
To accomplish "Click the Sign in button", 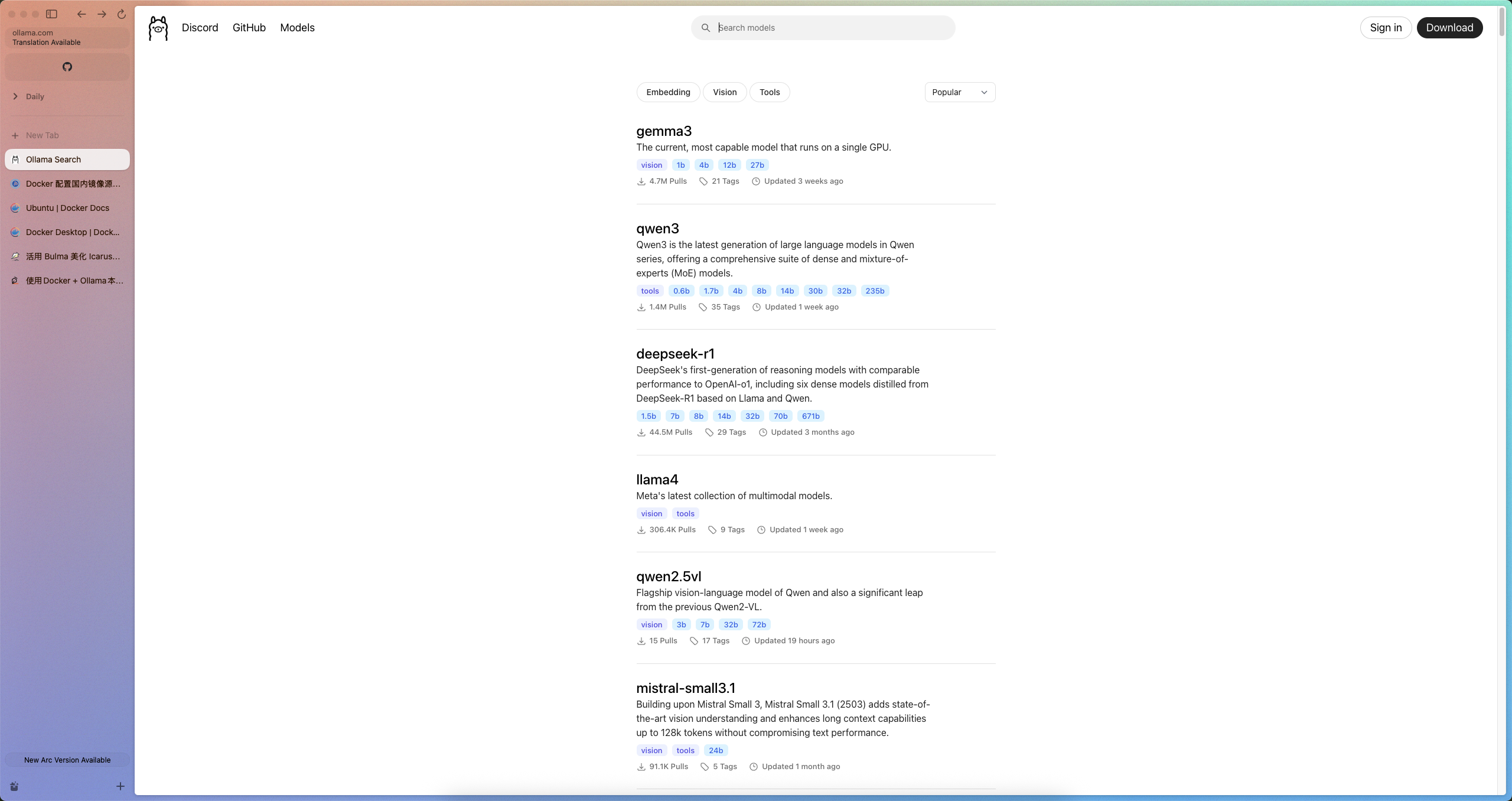I will (x=1386, y=28).
